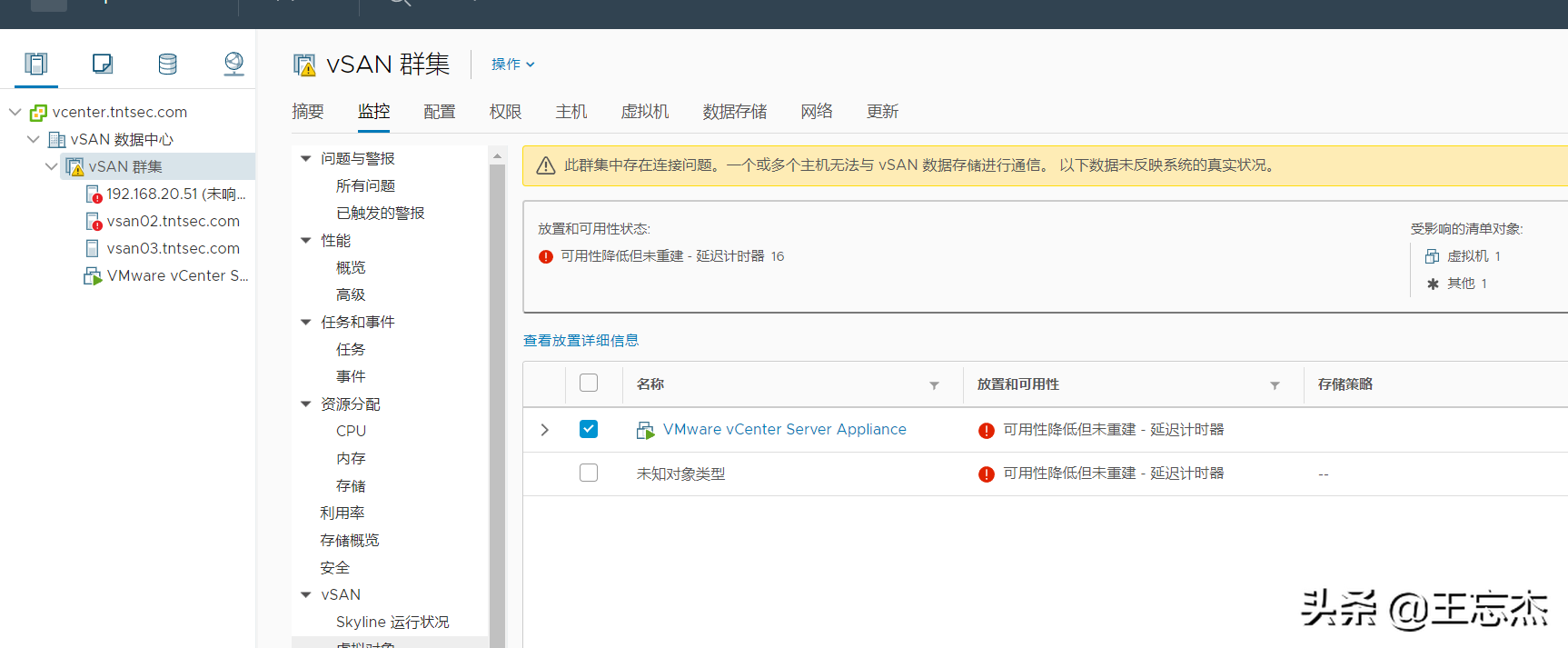
Task: Select CPU under 资源分配
Action: coord(351,431)
